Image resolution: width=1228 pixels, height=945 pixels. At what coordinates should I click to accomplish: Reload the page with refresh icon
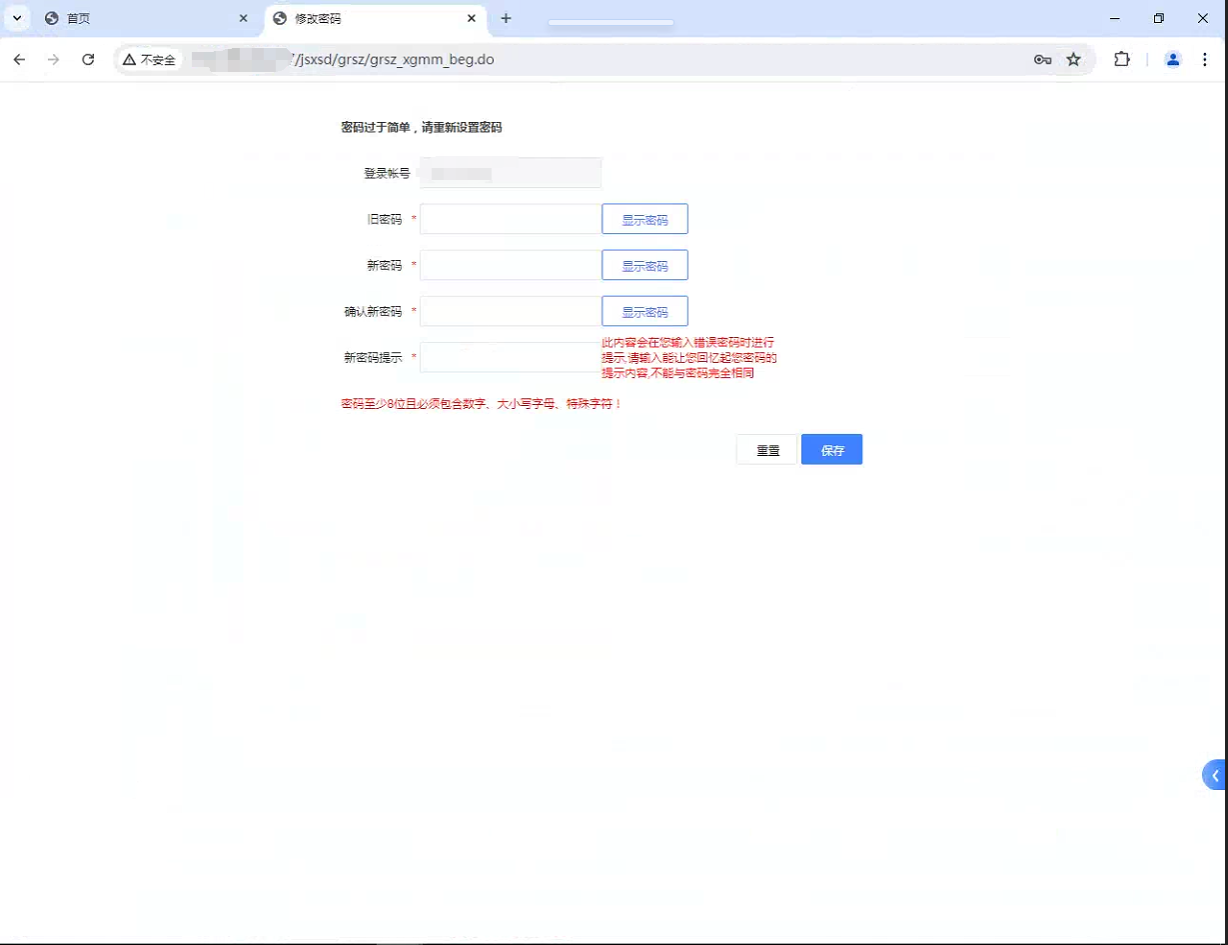(x=88, y=60)
